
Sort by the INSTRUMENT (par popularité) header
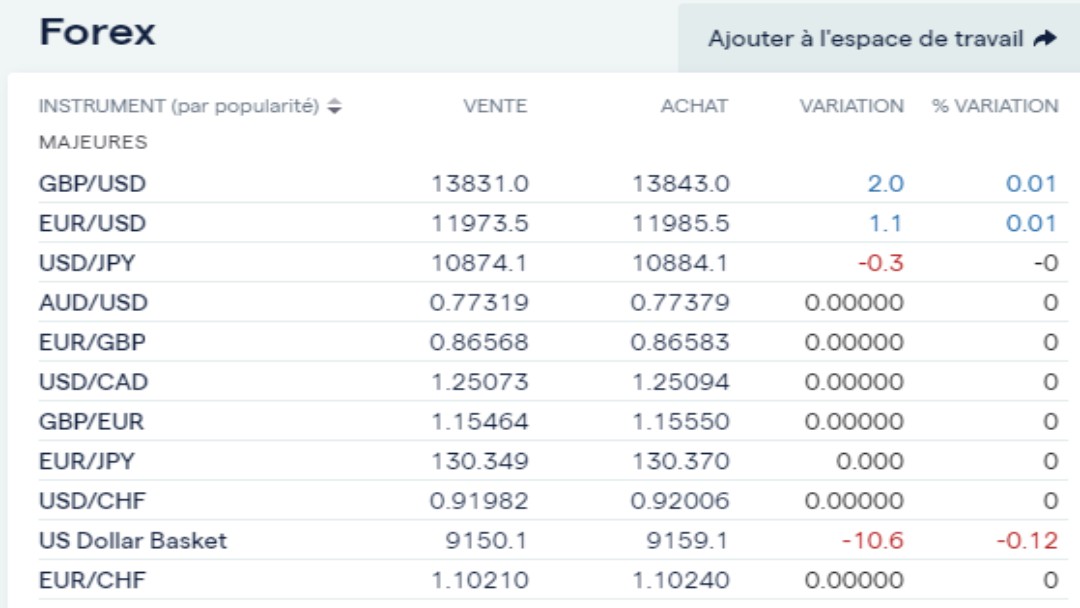coord(179,106)
